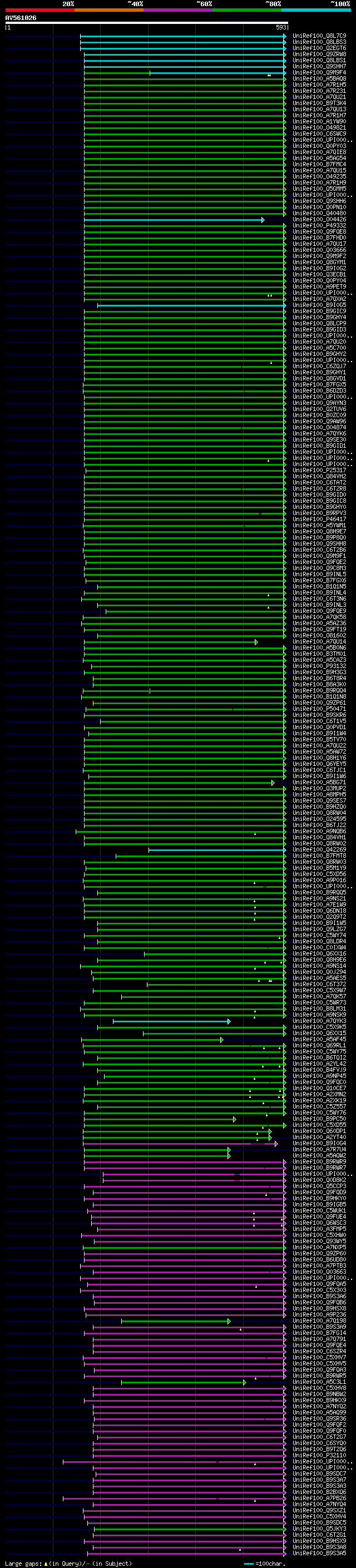Select the UniRef100_C6SWC9 label
This screenshot has height=1568, width=356.
click(x=319, y=134)
